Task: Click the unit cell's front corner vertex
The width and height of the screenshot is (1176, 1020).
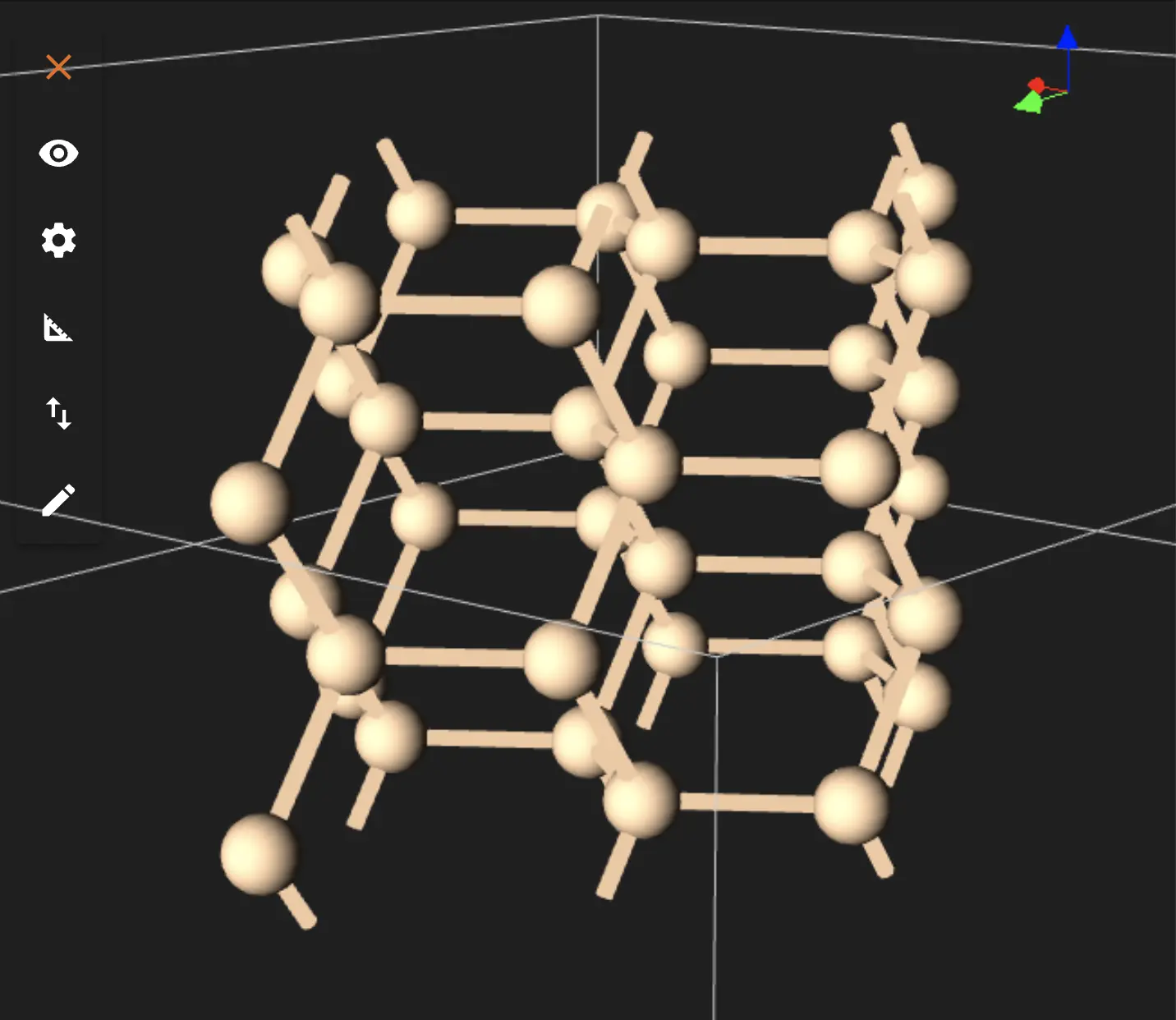Action: tap(716, 655)
